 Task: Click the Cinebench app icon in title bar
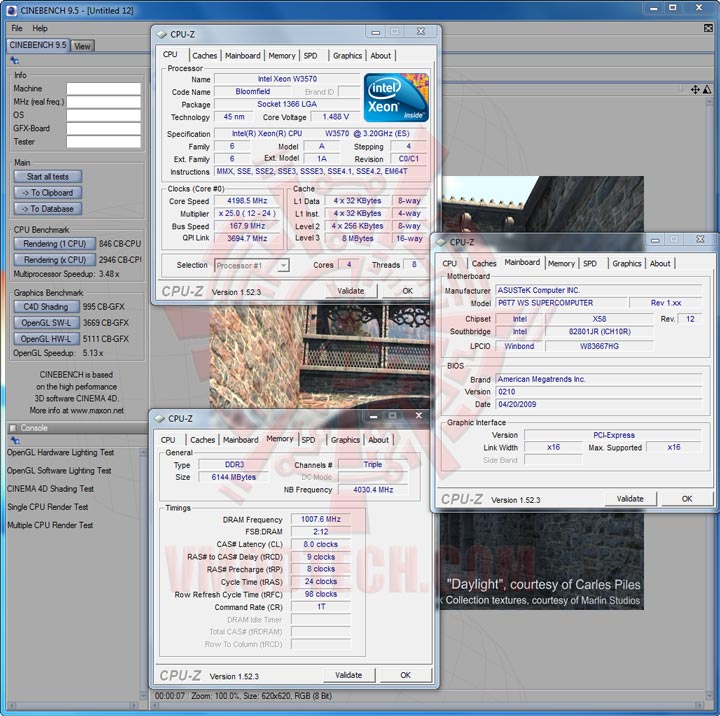[x=11, y=10]
